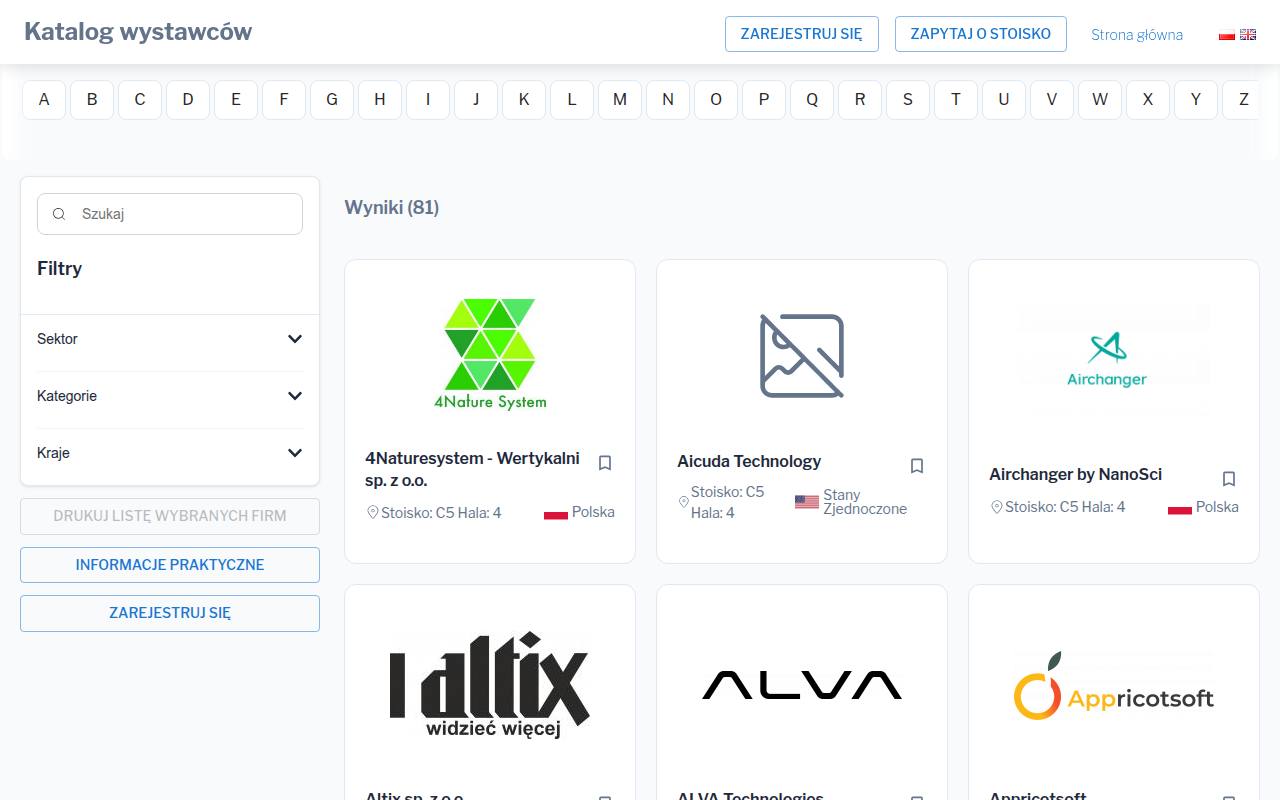Filter exhibitors by letter N
1280x800 pixels.
tap(668, 100)
